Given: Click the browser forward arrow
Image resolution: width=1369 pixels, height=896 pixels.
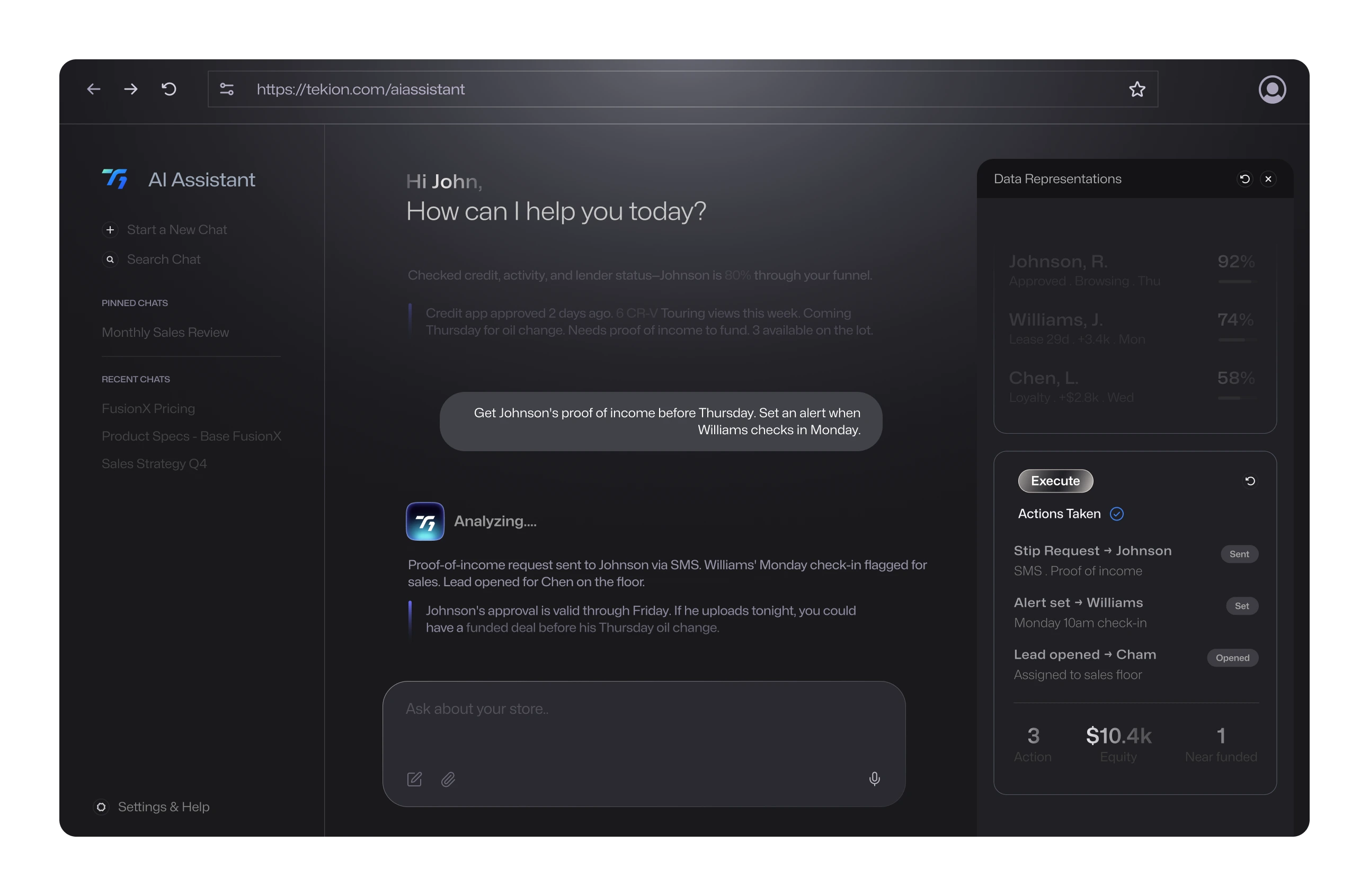Looking at the screenshot, I should 131,89.
